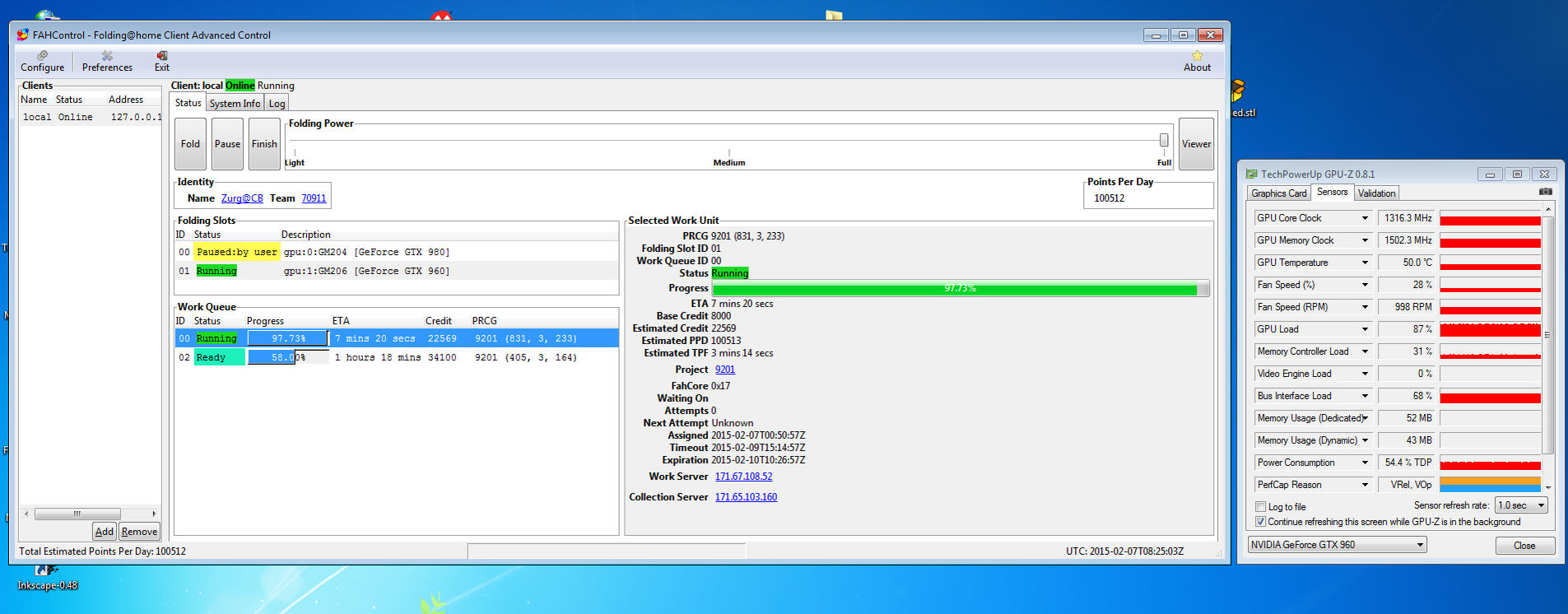This screenshot has width=1568, height=614.
Task: Click ETA column header in Work Queue
Action: 341,321
